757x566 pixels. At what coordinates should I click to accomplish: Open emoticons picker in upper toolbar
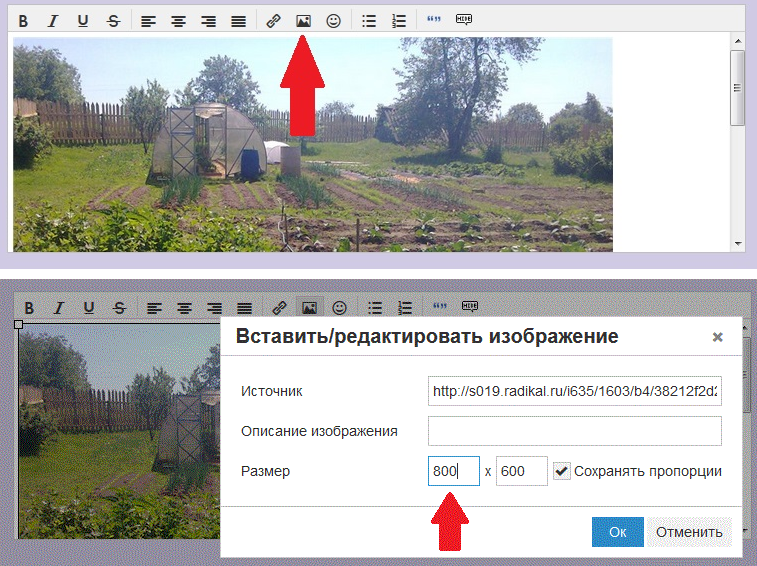(333, 21)
